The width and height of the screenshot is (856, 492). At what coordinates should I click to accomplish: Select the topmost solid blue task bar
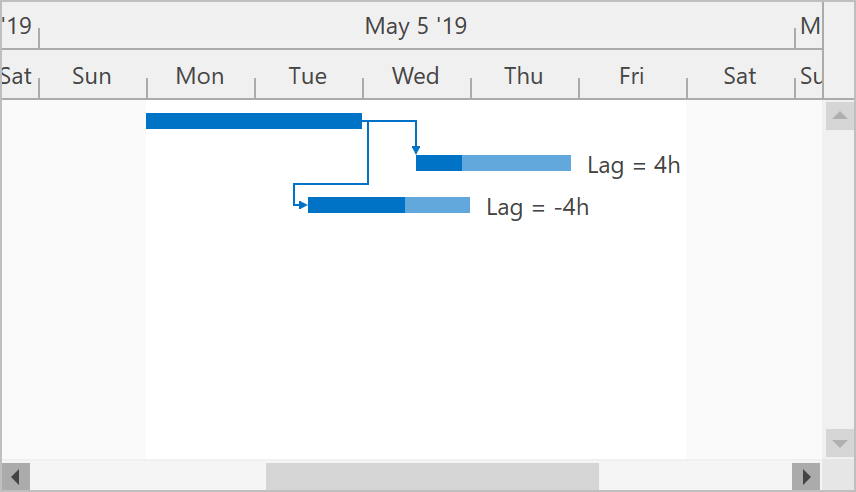click(254, 121)
